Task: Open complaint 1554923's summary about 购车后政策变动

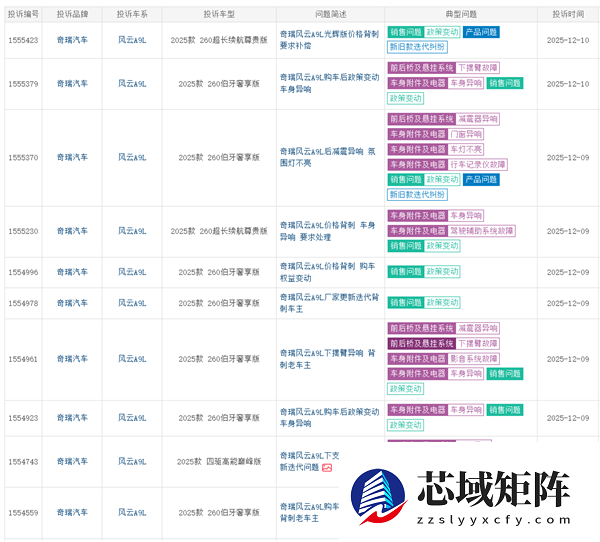Action: pos(329,418)
